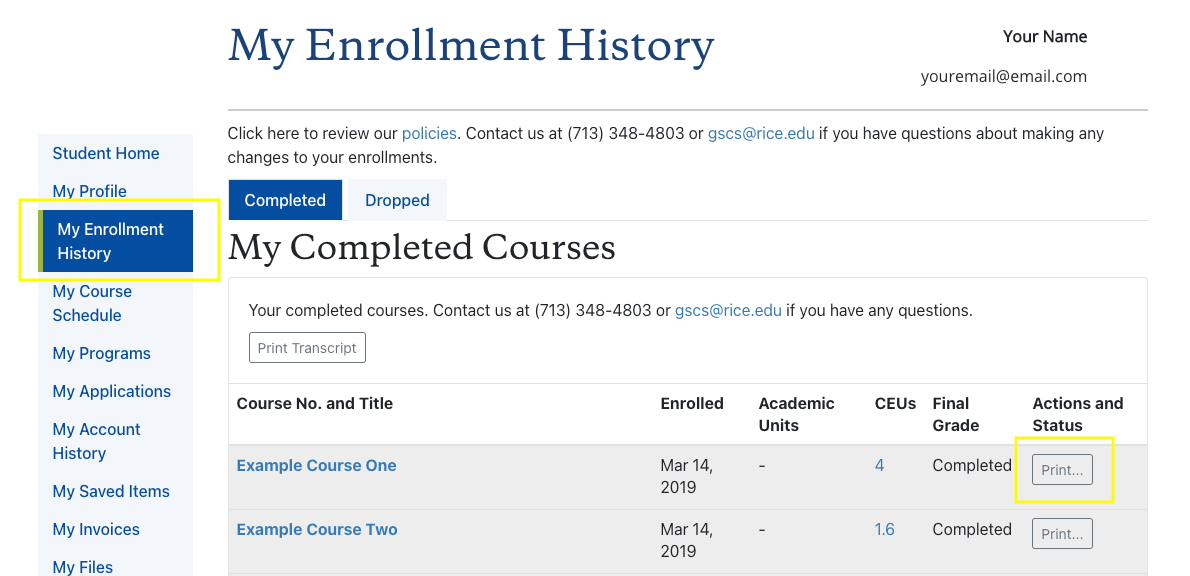The height and width of the screenshot is (576, 1190).
Task: Open Student Home in sidebar
Action: [106, 153]
